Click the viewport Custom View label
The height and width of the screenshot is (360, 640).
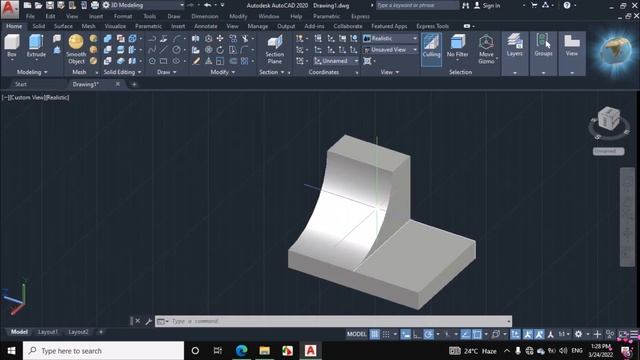coord(27,98)
